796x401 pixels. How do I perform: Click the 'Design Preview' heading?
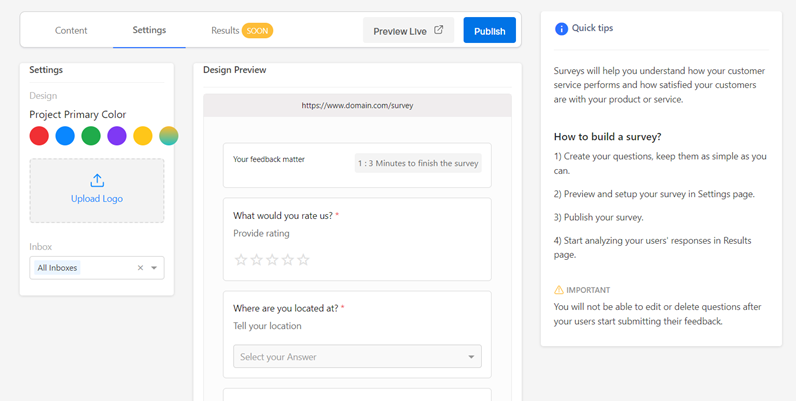[x=235, y=70]
